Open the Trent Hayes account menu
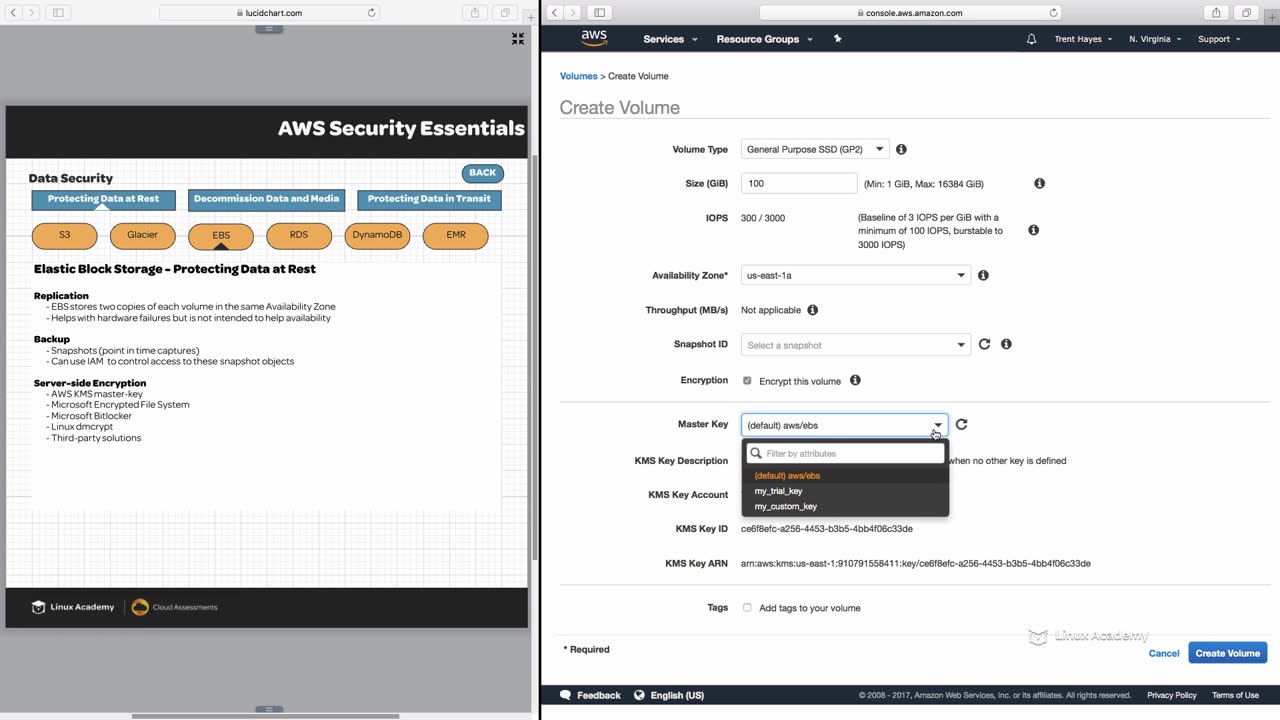1280x720 pixels. pyautogui.click(x=1083, y=39)
